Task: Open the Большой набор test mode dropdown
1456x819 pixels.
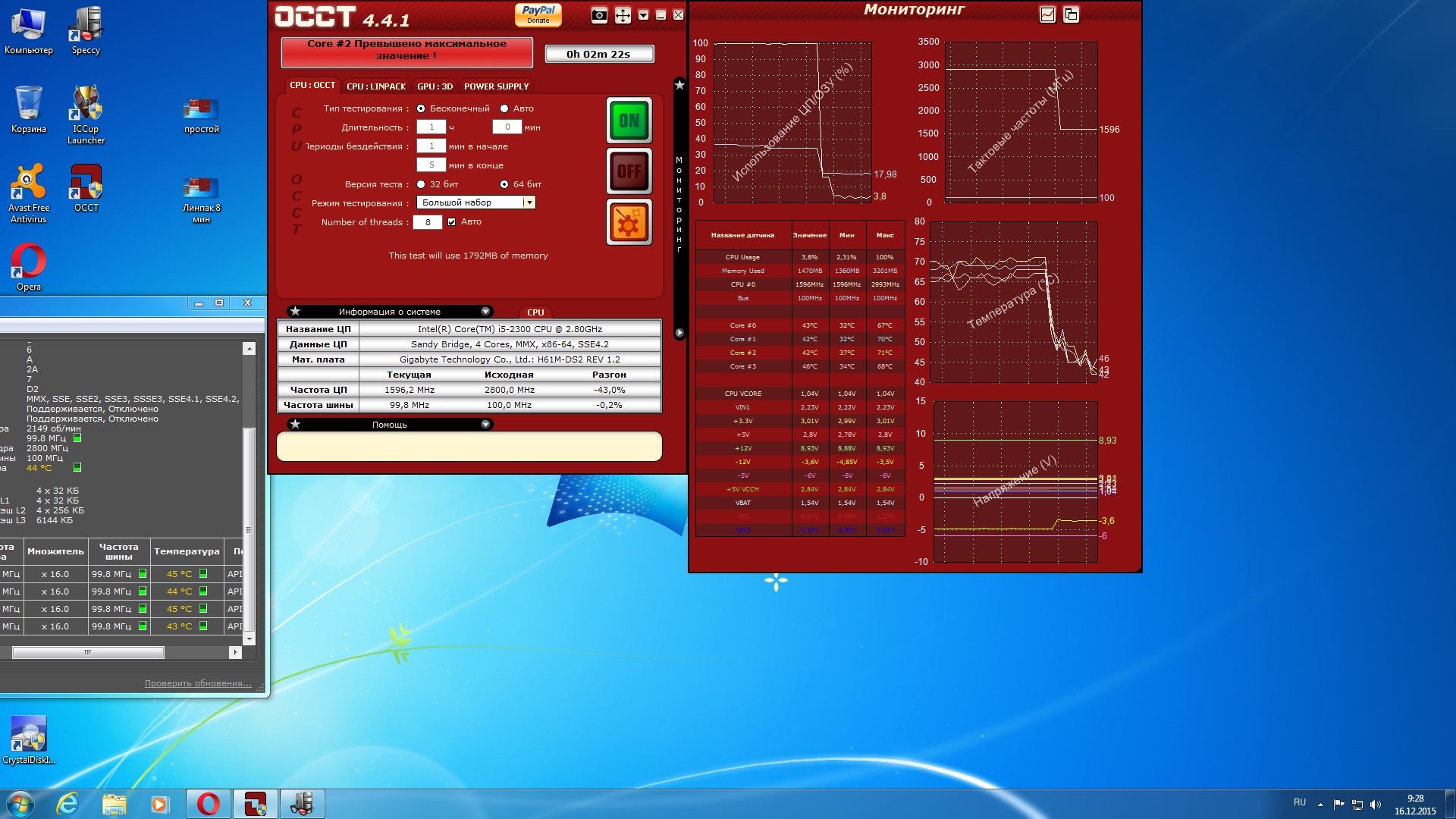Action: pyautogui.click(x=529, y=202)
